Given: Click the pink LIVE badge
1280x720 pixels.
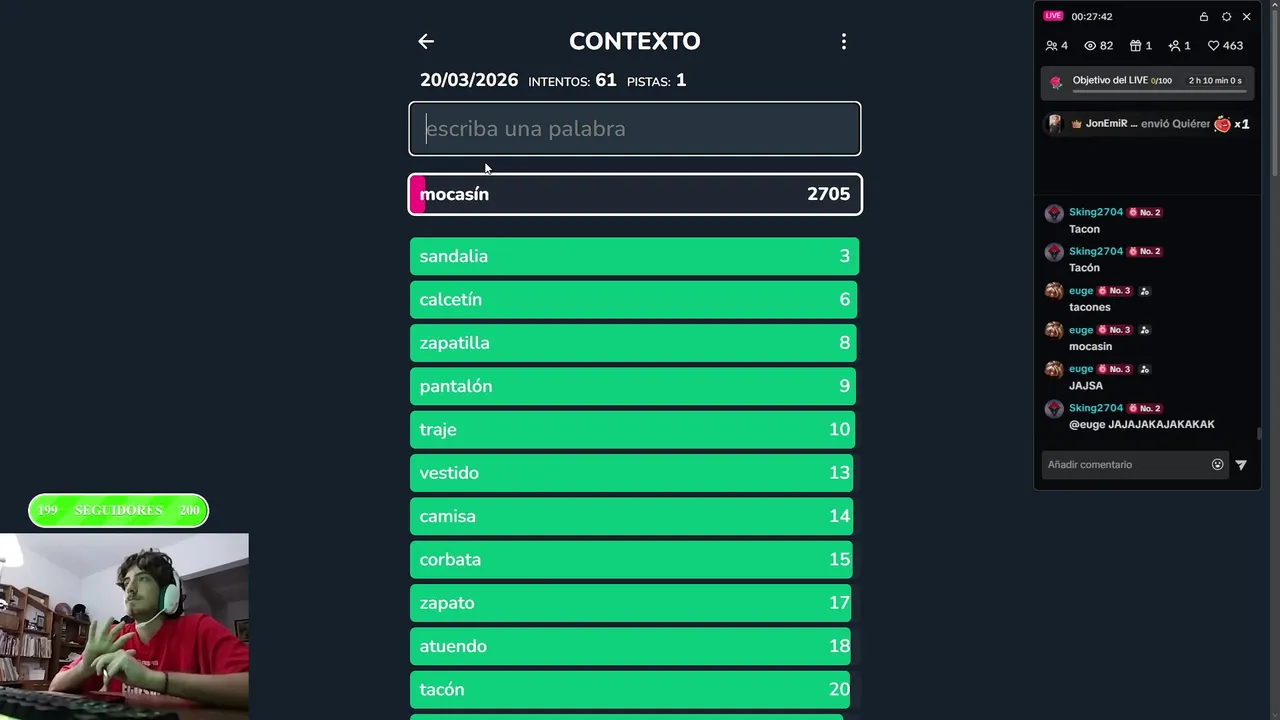Looking at the screenshot, I should pos(1053,16).
